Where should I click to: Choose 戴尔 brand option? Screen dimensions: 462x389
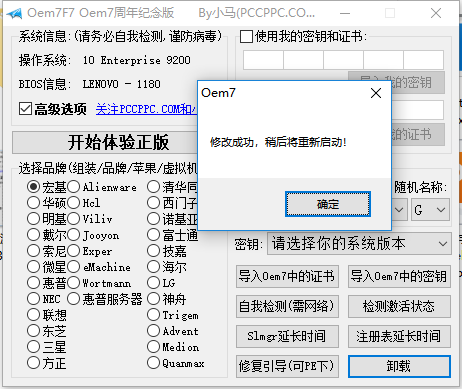click(33, 235)
